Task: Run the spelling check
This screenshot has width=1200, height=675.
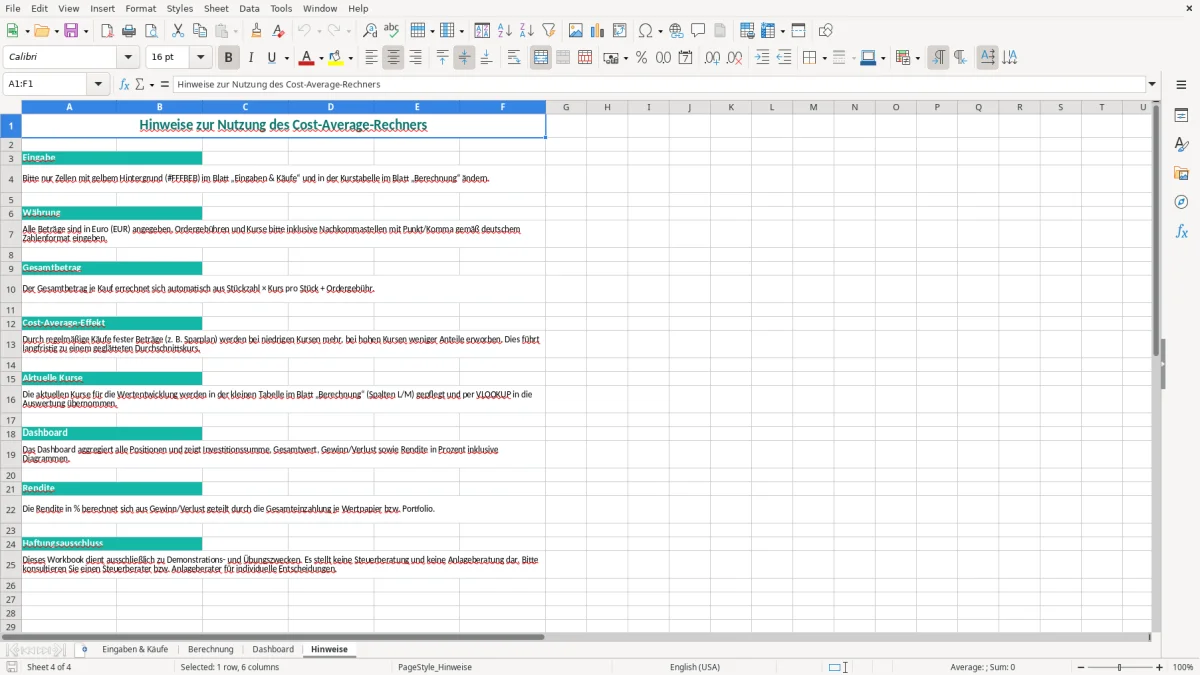Action: [x=392, y=31]
